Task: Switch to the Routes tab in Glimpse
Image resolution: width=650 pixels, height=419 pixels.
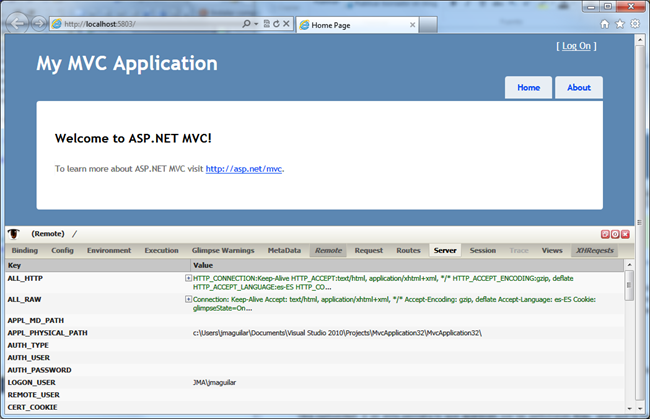Action: (x=408, y=250)
